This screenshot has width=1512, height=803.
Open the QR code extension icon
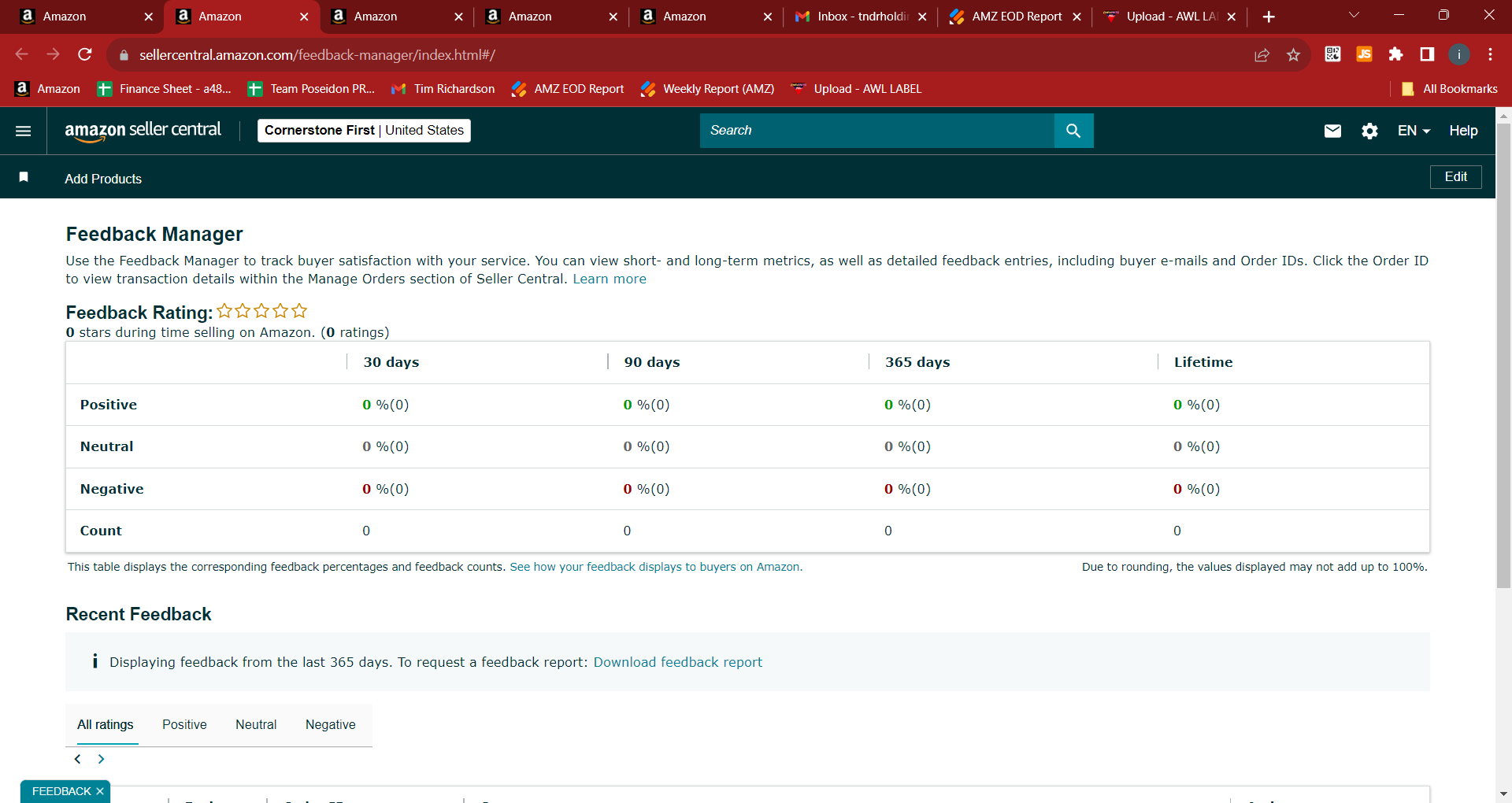coord(1332,54)
